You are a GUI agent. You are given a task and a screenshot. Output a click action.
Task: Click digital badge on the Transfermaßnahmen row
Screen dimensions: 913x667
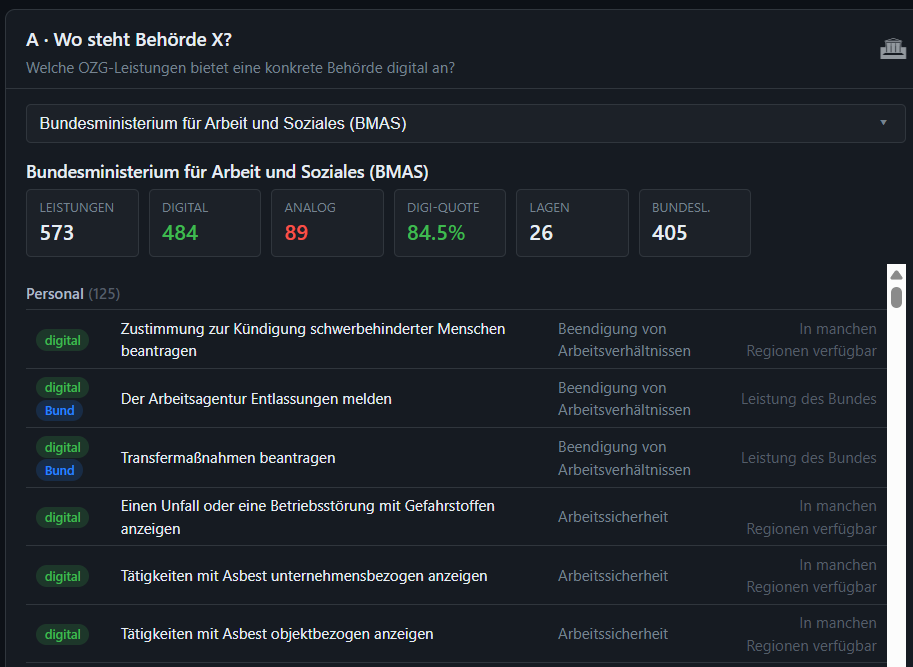(x=62, y=448)
